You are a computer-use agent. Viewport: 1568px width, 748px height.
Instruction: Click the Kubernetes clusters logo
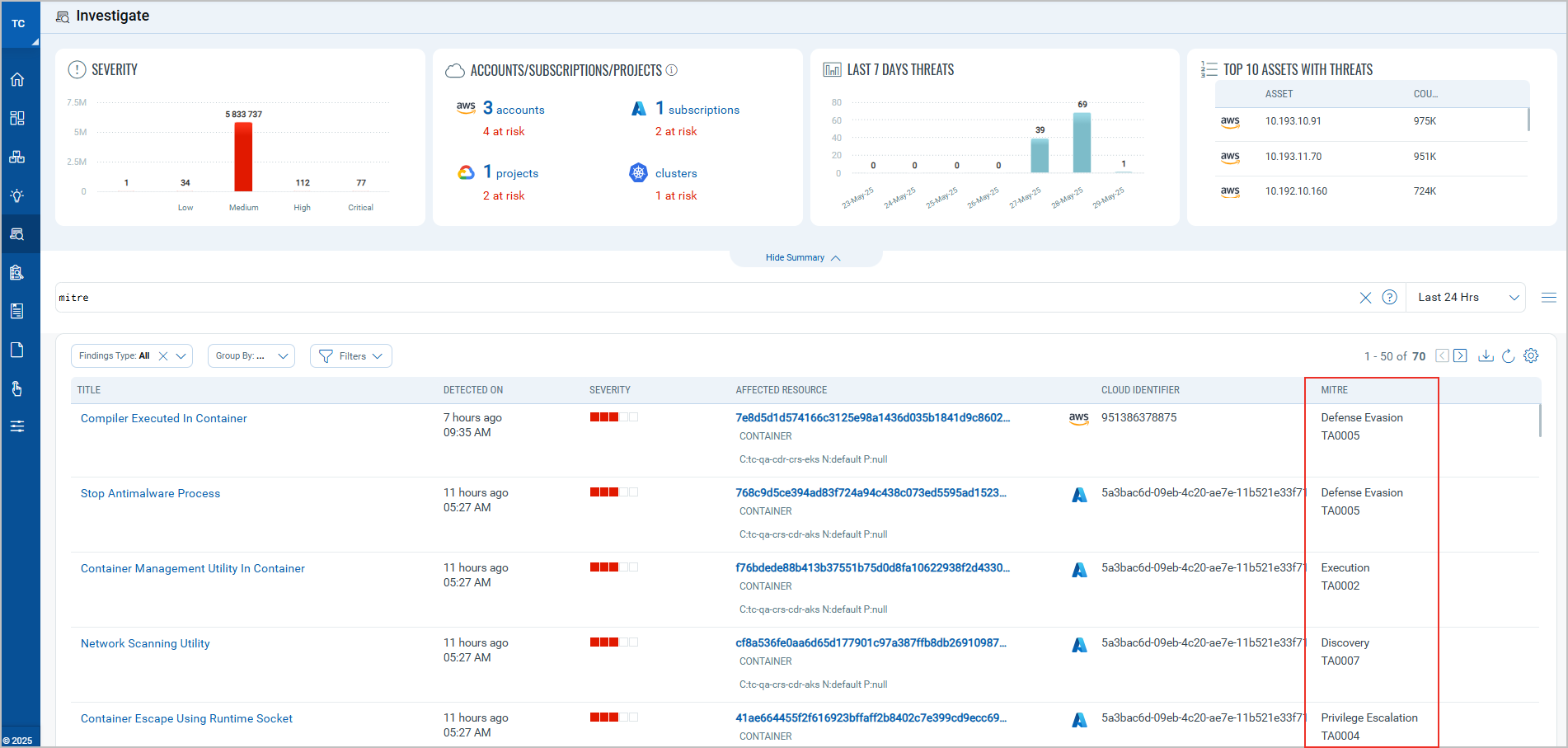click(639, 172)
